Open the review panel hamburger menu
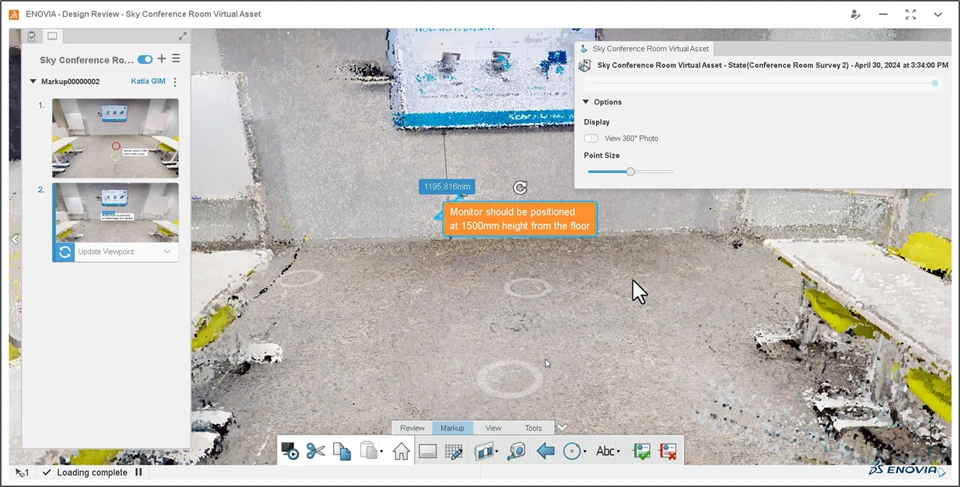This screenshot has height=487, width=960. (x=176, y=59)
